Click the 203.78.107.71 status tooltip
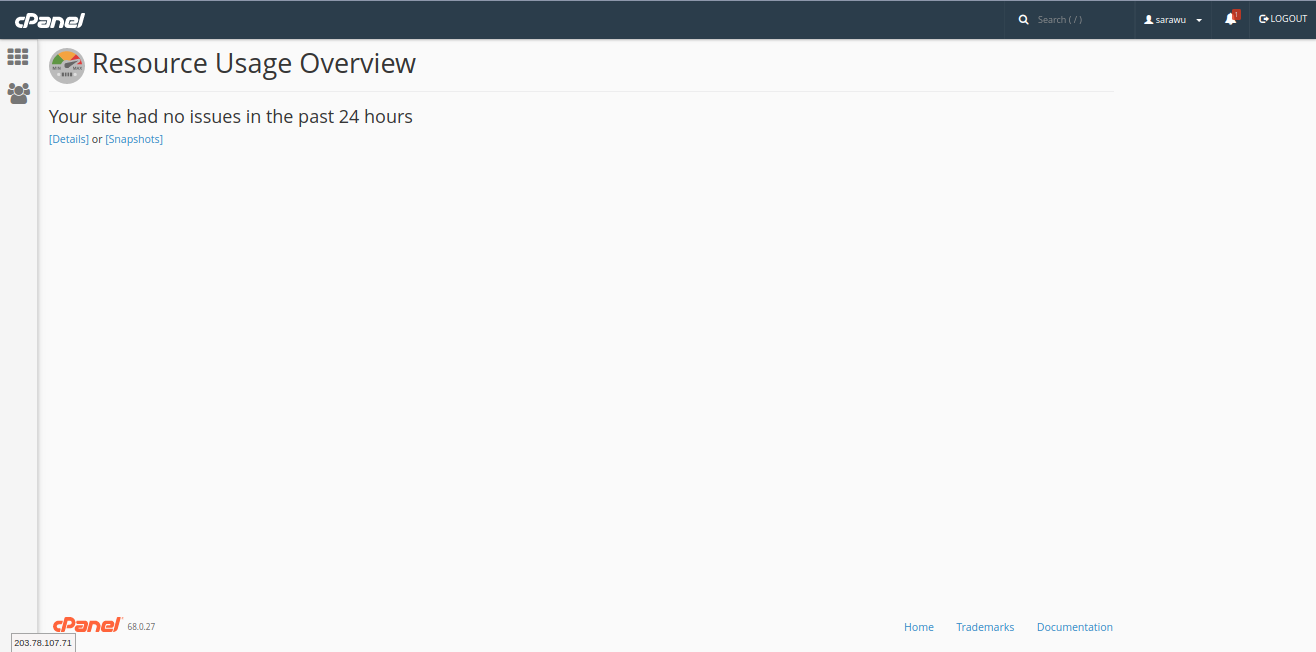Screen dimensions: 1316x652 [x=43, y=642]
